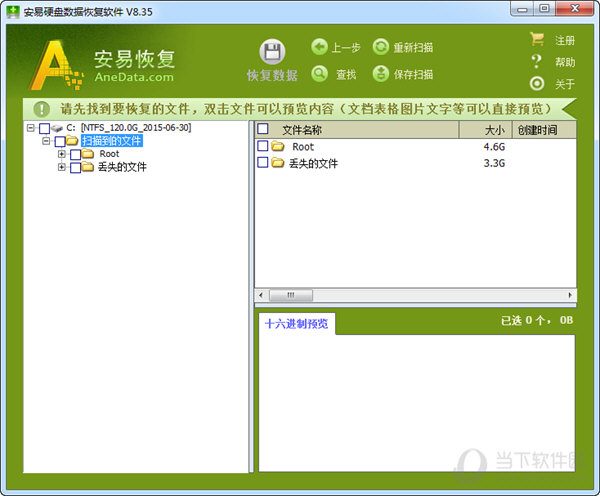This screenshot has width=600, height=496.
Task: Click the 恢复数据 label
Action: tap(272, 75)
